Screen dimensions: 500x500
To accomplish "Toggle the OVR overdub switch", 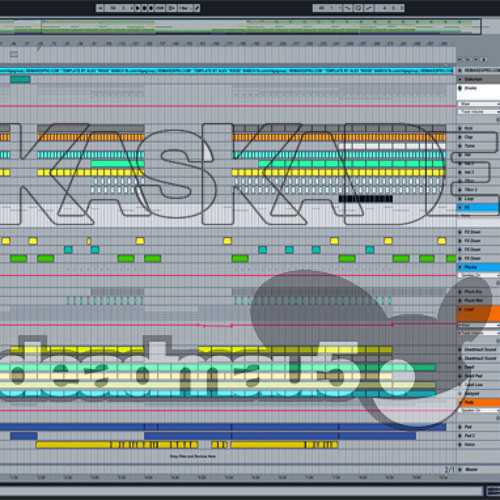I will click(160, 8).
